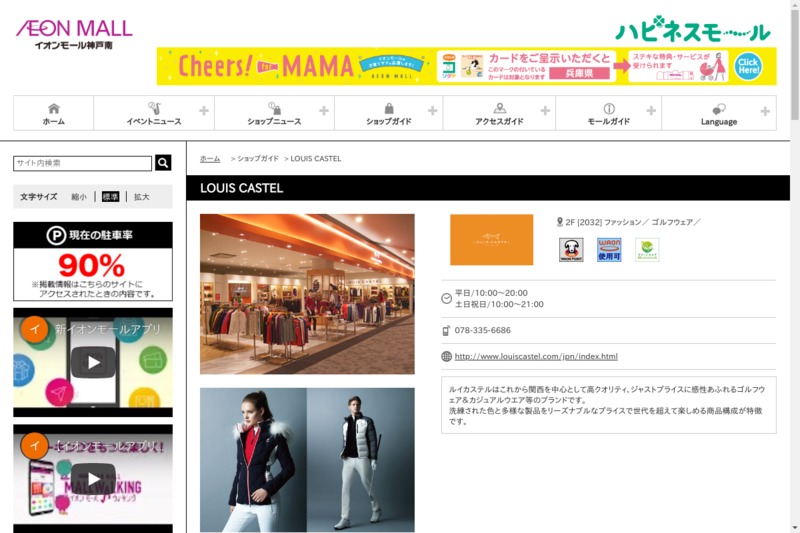The width and height of the screenshot is (800, 533).
Task: Click the LOUIS CASTEL store interior photo
Action: pos(307,294)
